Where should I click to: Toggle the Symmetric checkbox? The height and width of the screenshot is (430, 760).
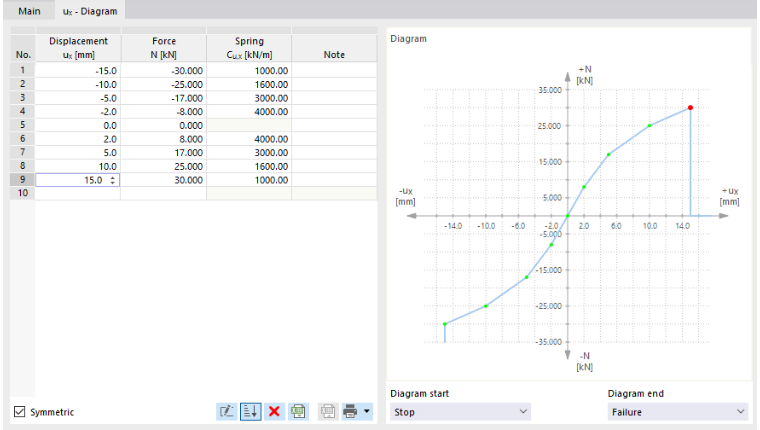tap(19, 412)
